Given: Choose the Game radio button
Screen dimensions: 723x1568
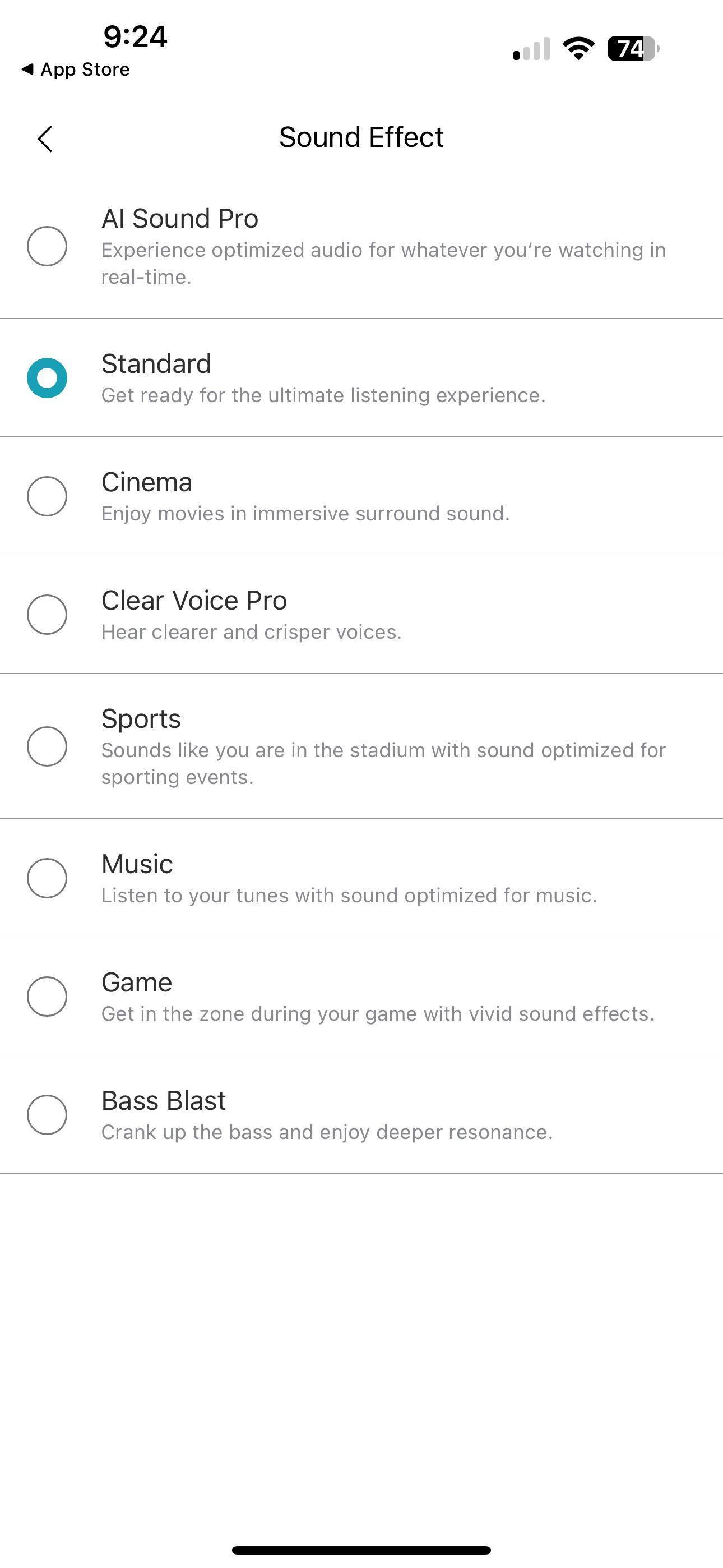Looking at the screenshot, I should click(47, 997).
